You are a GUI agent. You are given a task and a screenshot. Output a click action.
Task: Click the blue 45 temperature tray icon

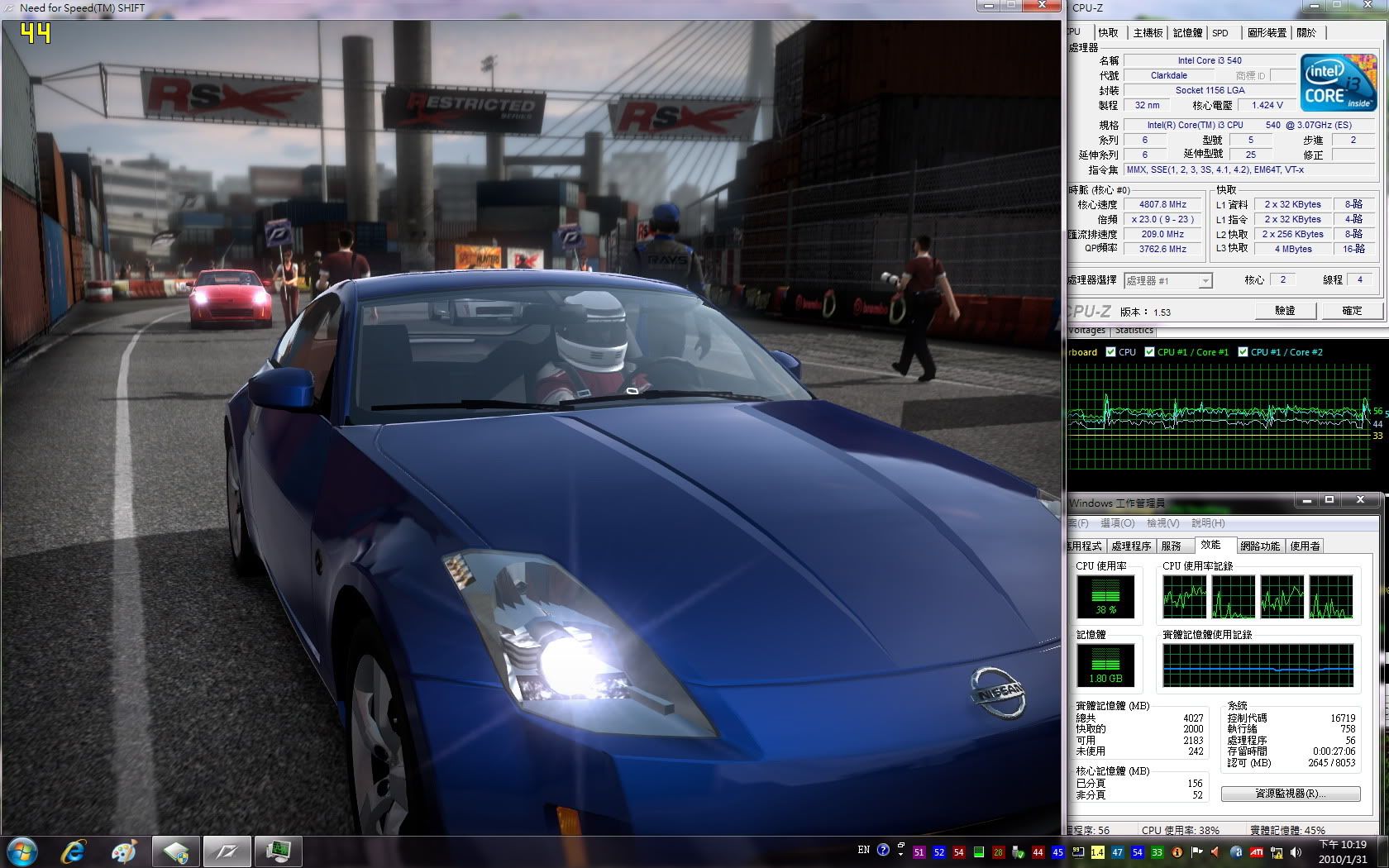(1058, 852)
